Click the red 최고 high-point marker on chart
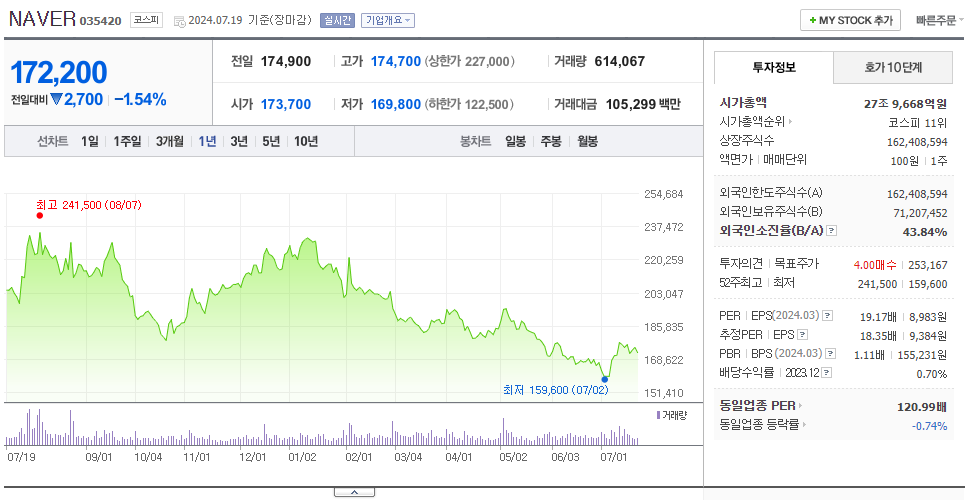968x500 pixels. [40, 215]
